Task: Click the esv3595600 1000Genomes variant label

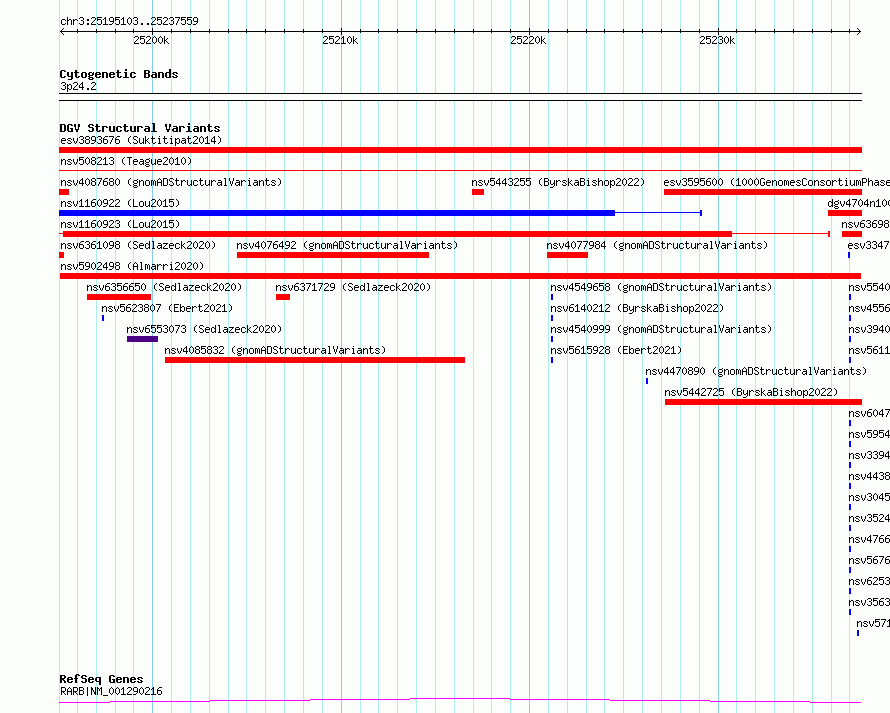Action: coord(776,182)
